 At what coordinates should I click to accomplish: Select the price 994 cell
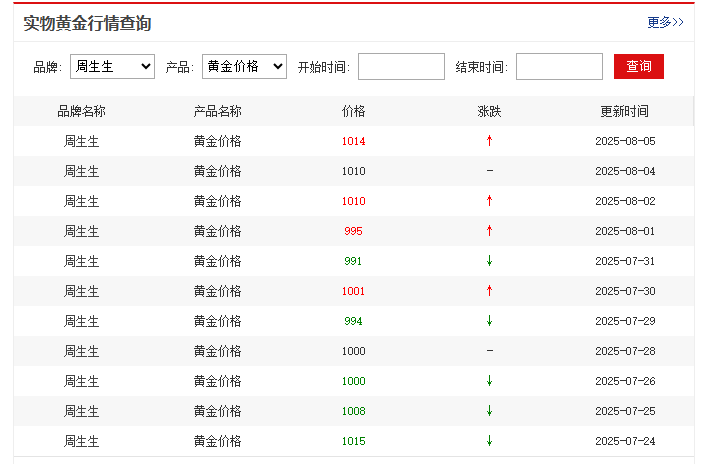[x=353, y=321]
